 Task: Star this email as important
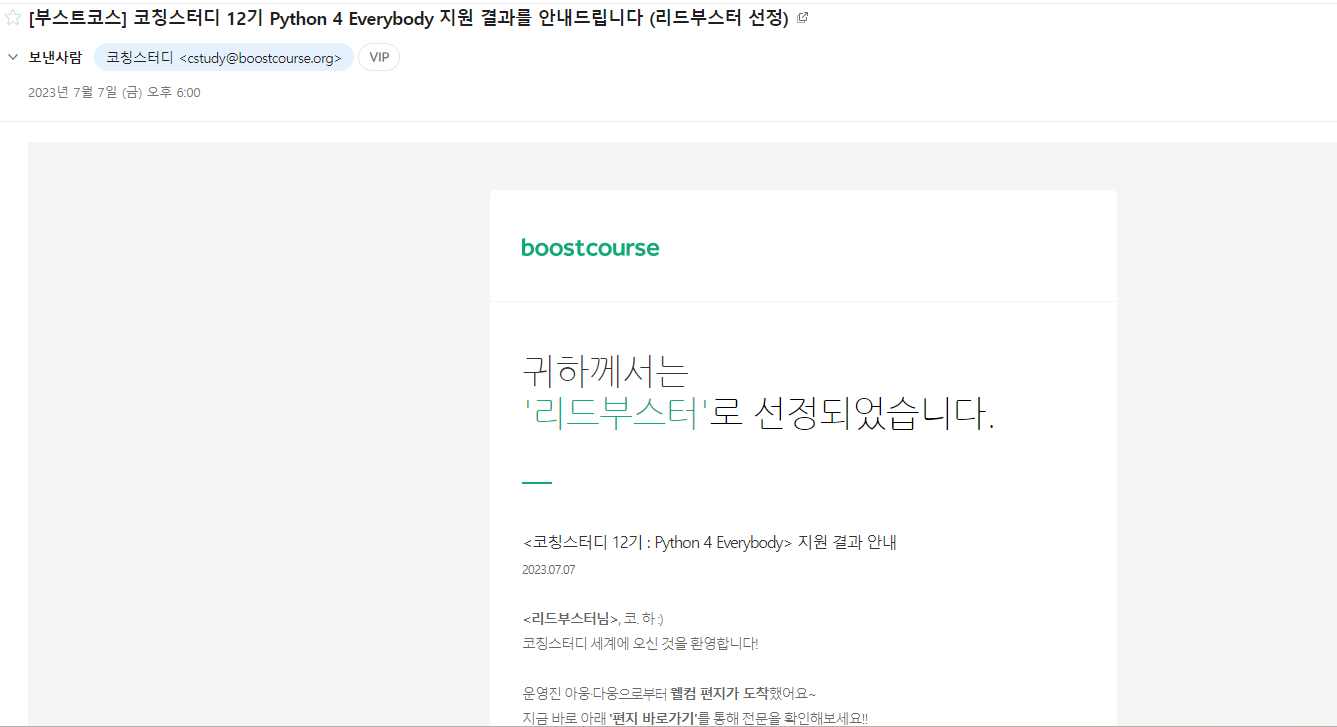coord(13,17)
